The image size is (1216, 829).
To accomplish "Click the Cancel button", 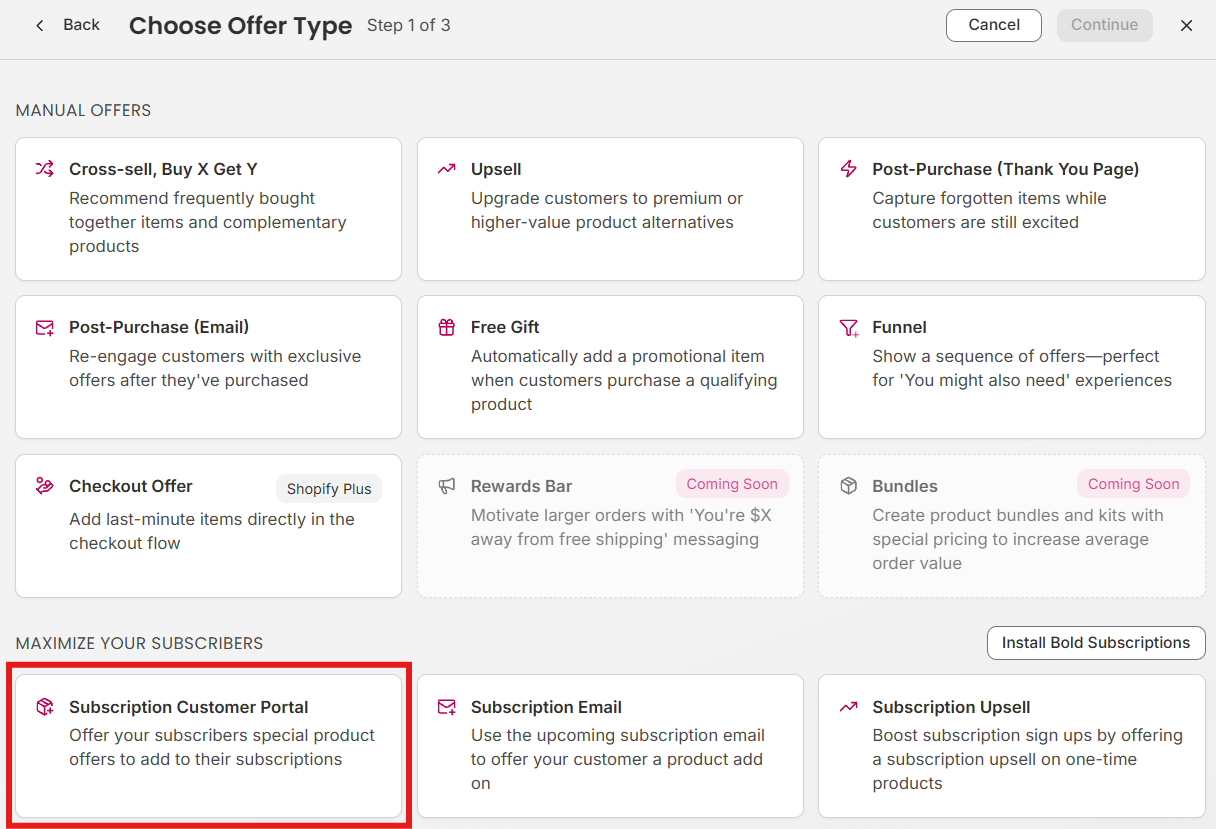I will point(994,25).
